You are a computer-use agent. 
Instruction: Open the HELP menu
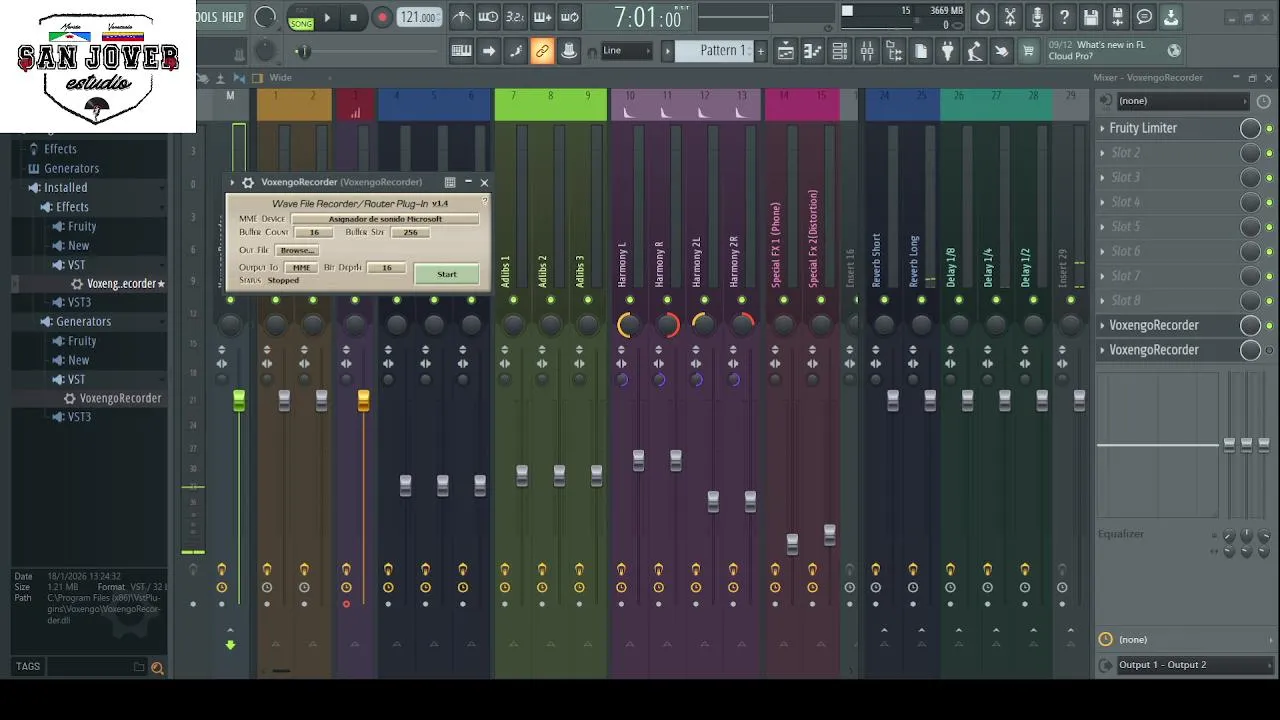[x=232, y=17]
